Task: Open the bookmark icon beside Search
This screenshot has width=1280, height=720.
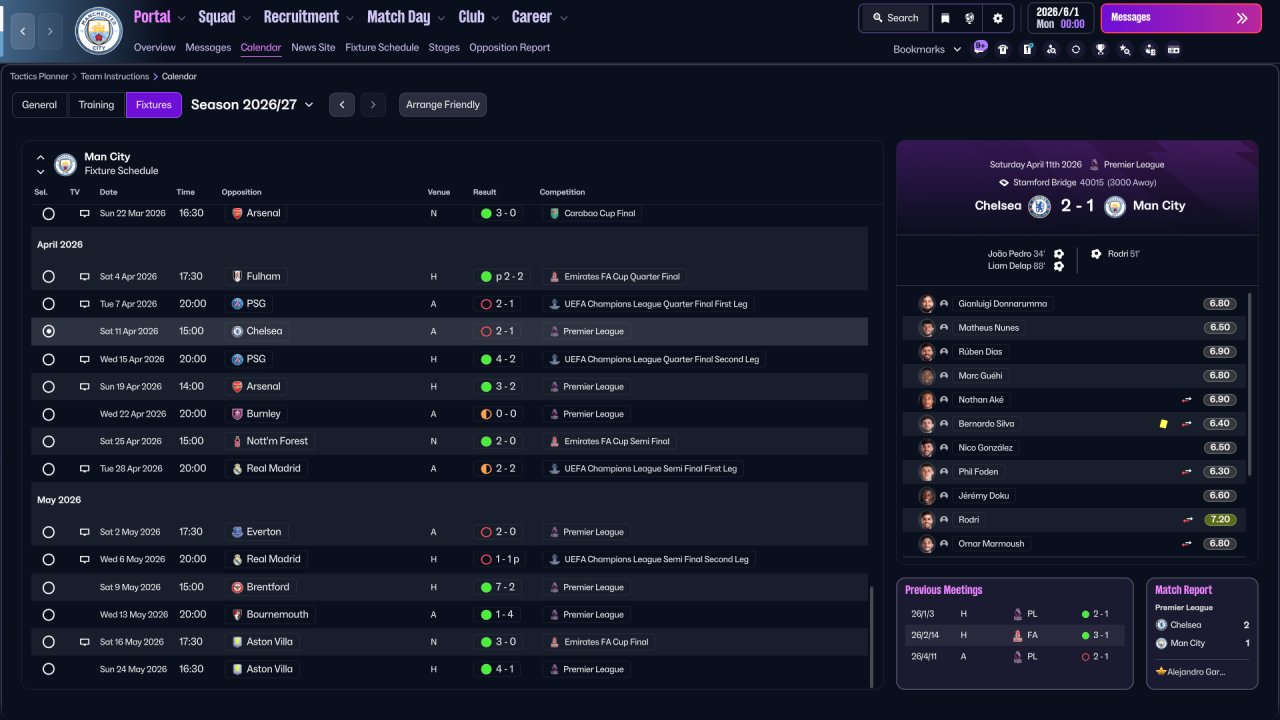Action: click(x=946, y=18)
